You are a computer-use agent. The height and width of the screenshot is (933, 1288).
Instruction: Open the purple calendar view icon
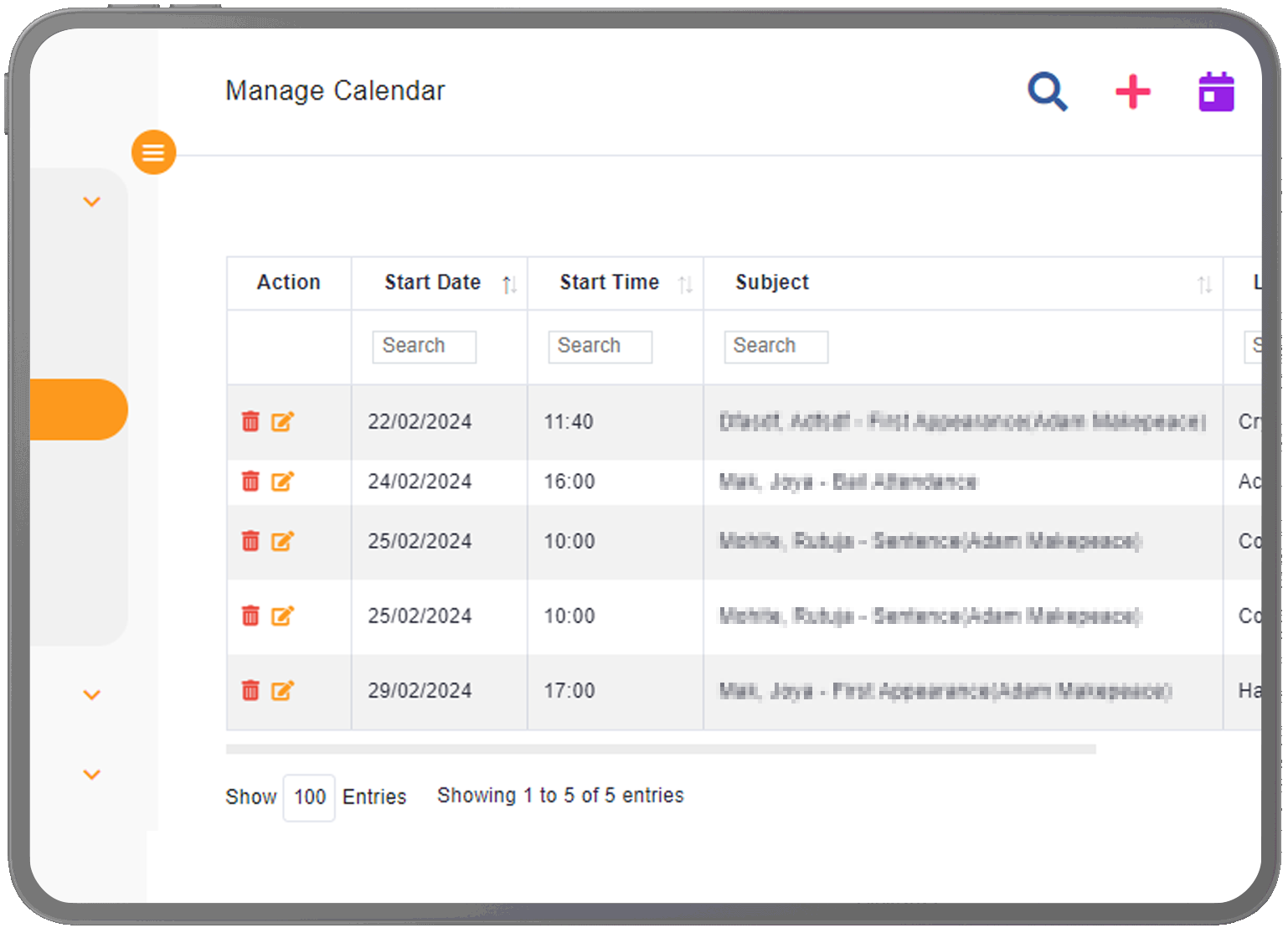click(x=1216, y=91)
